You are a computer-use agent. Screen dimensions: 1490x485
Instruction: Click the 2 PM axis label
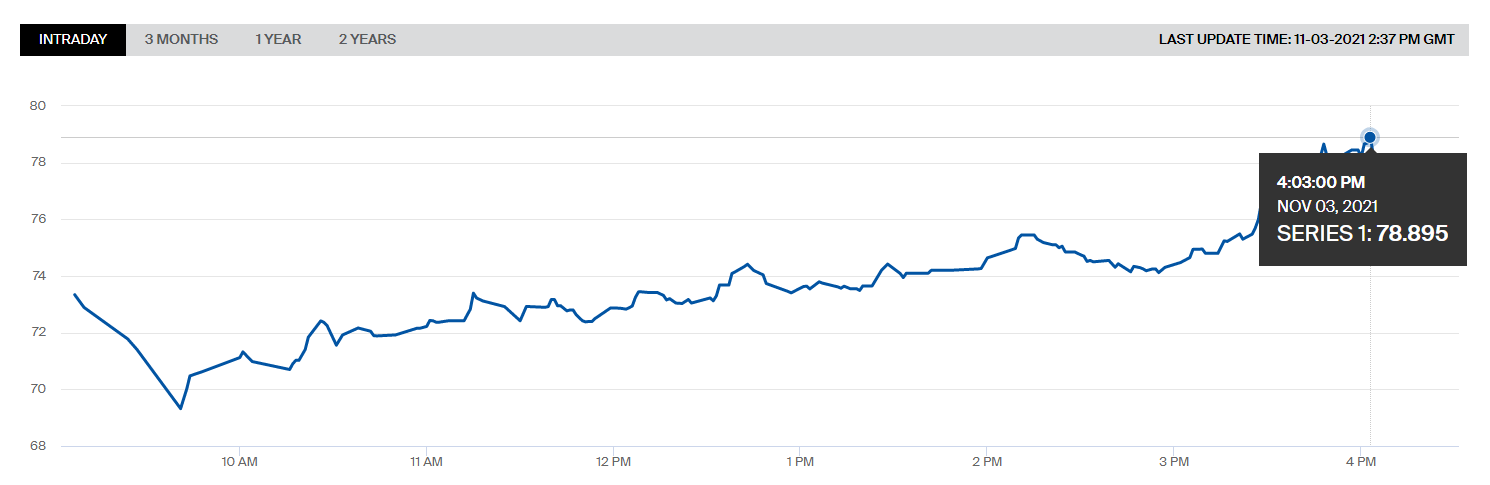(986, 462)
